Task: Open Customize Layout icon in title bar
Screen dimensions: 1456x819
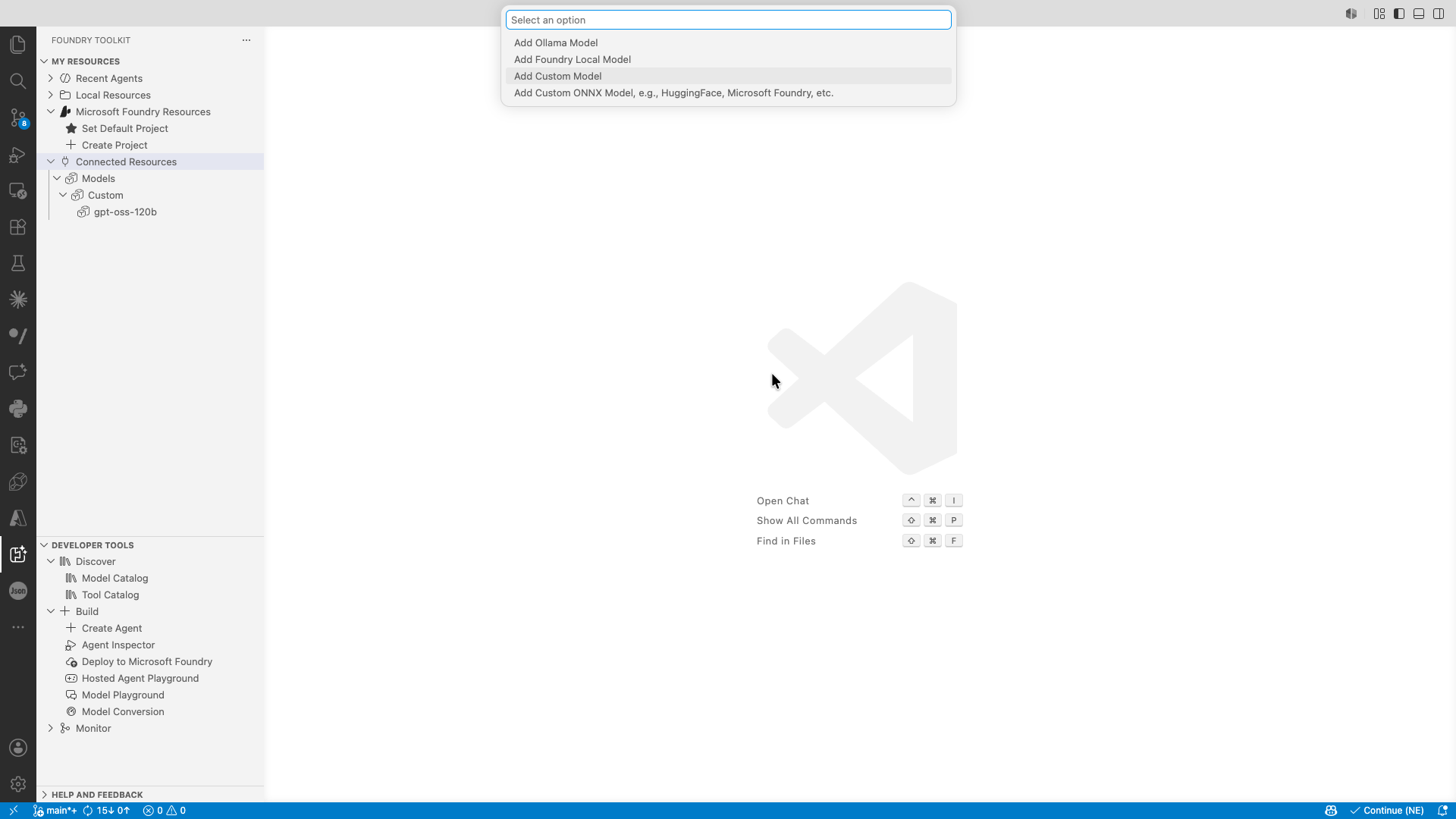Action: pos(1379,14)
